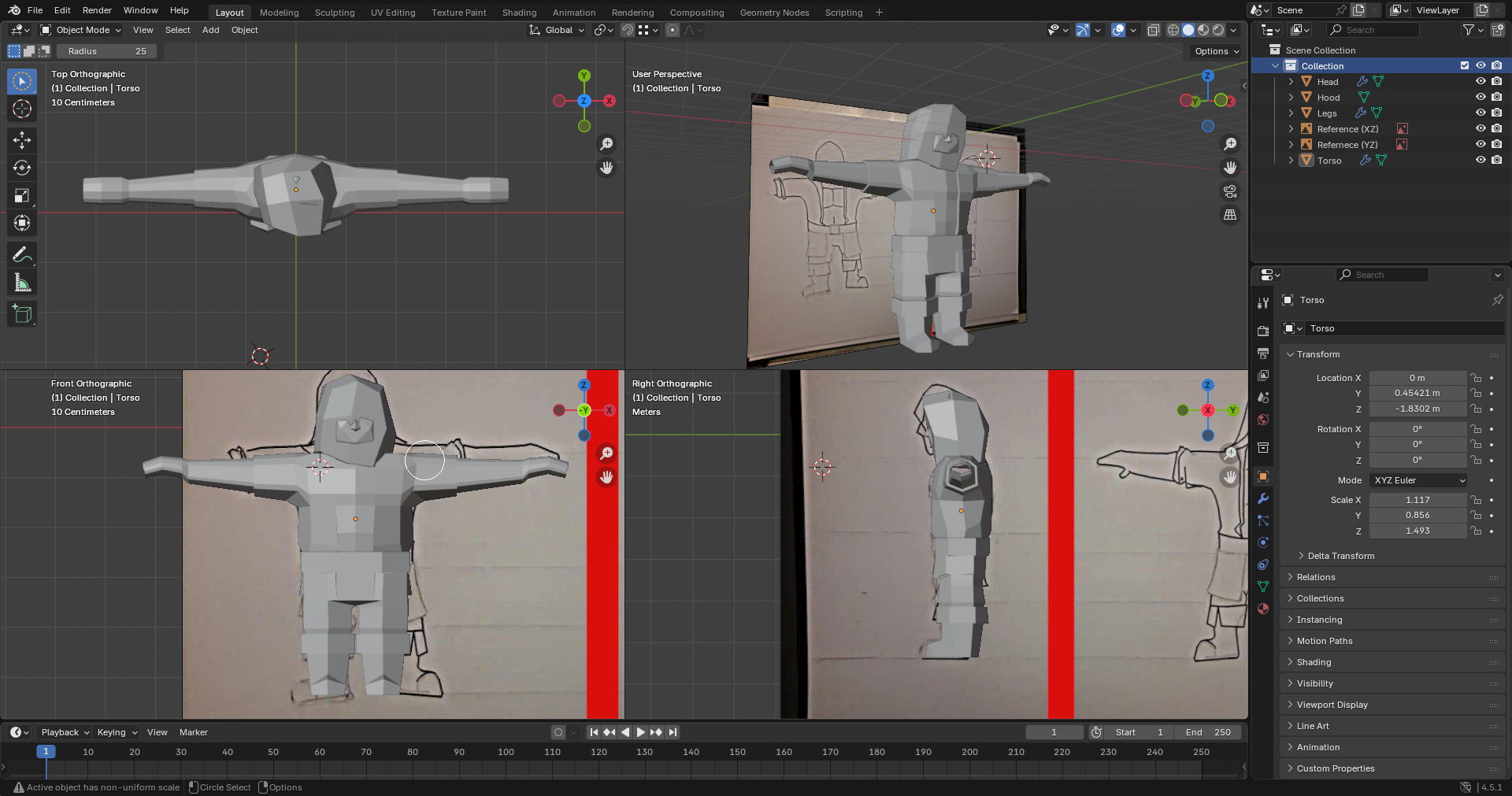Expand the Viewport Display panel

[1332, 705]
